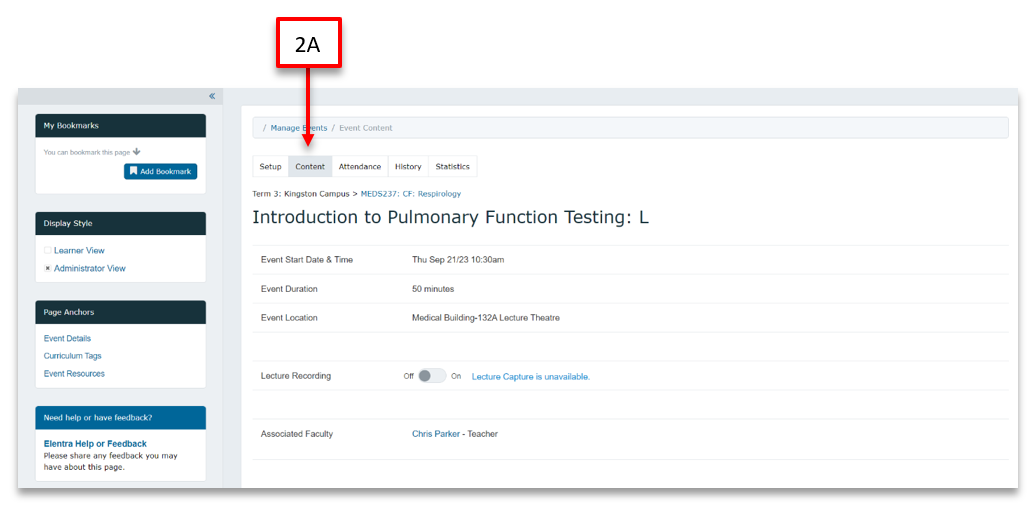The width and height of the screenshot is (1030, 522).
Task: Open Chris Parker faculty profile
Action: tap(436, 434)
